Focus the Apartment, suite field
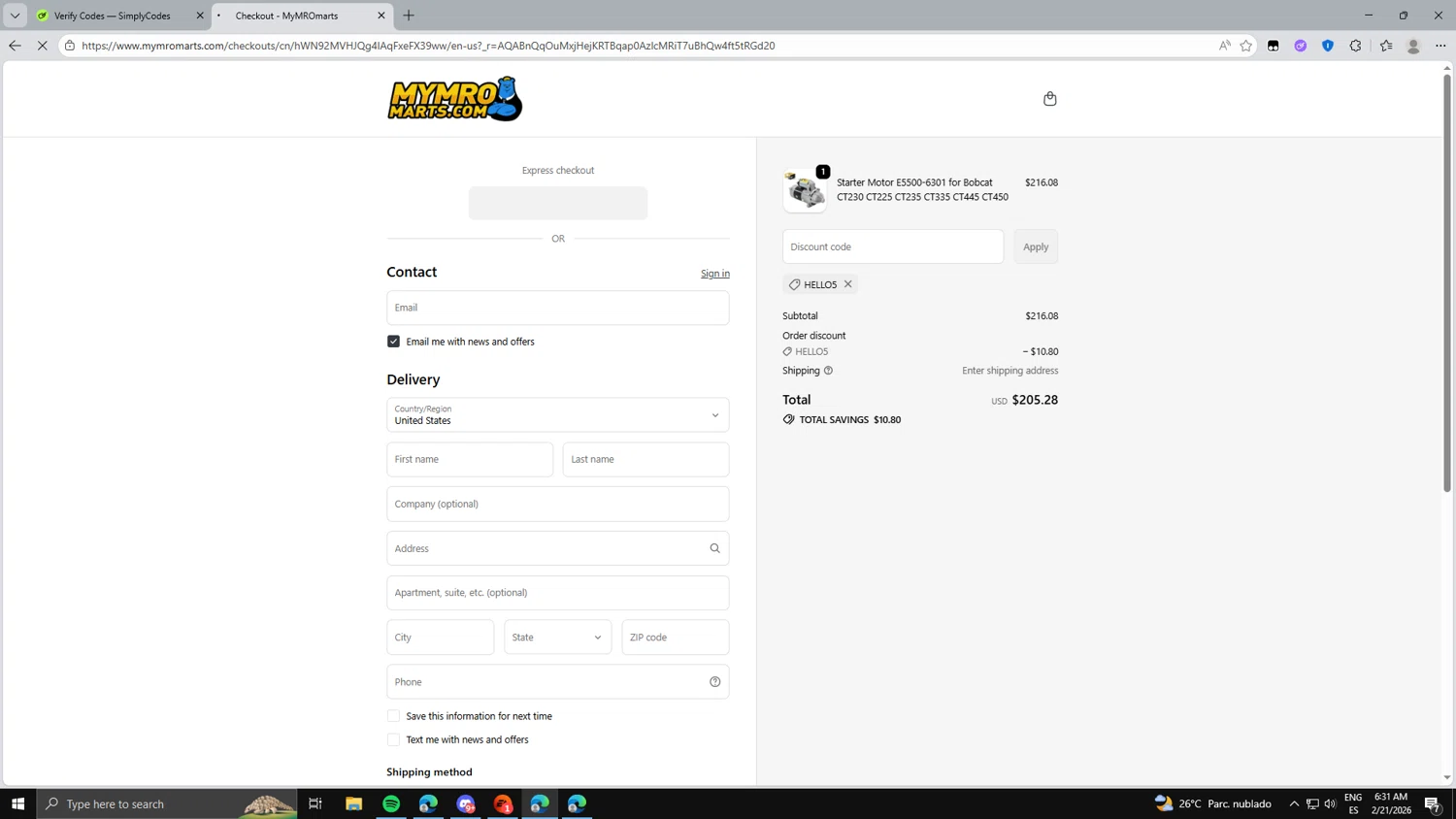 click(558, 593)
